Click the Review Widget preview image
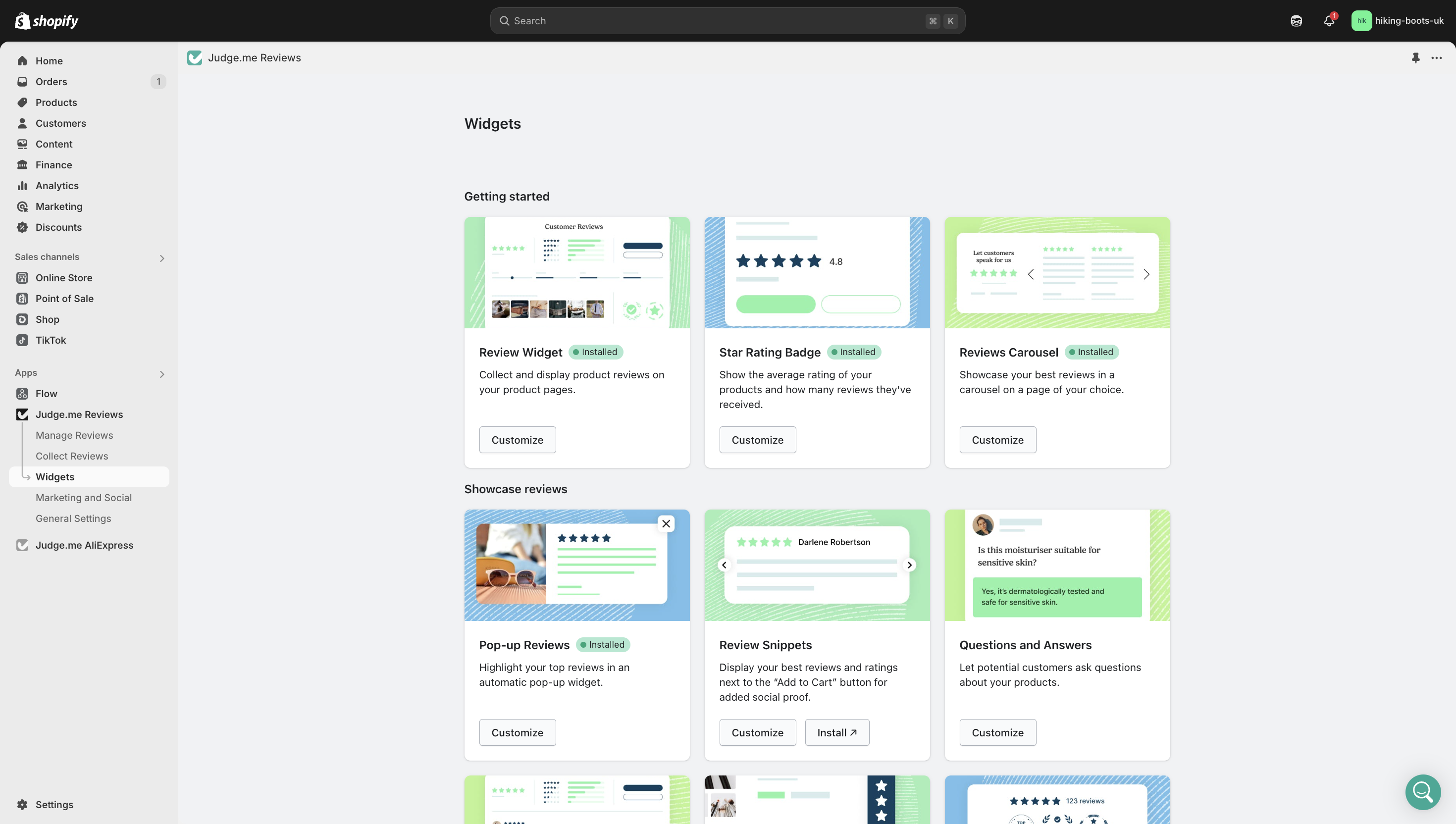The image size is (1456, 824). coord(576,272)
